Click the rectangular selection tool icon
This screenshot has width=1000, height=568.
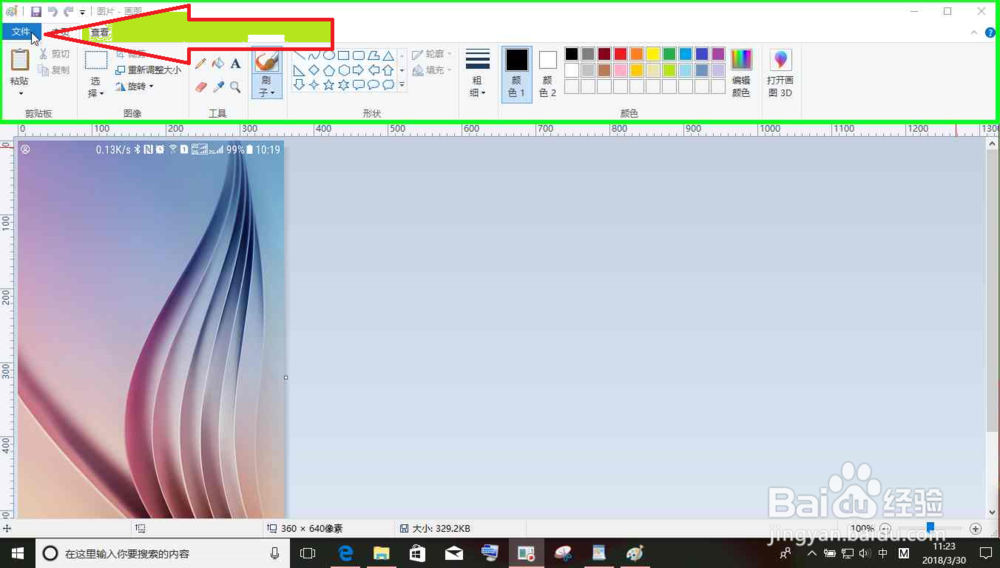pyautogui.click(x=96, y=61)
